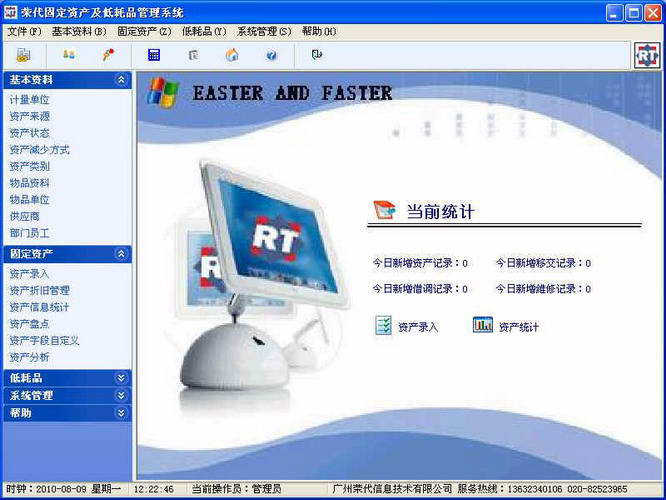
Task: Click the users toolbar icon
Action: pos(69,54)
